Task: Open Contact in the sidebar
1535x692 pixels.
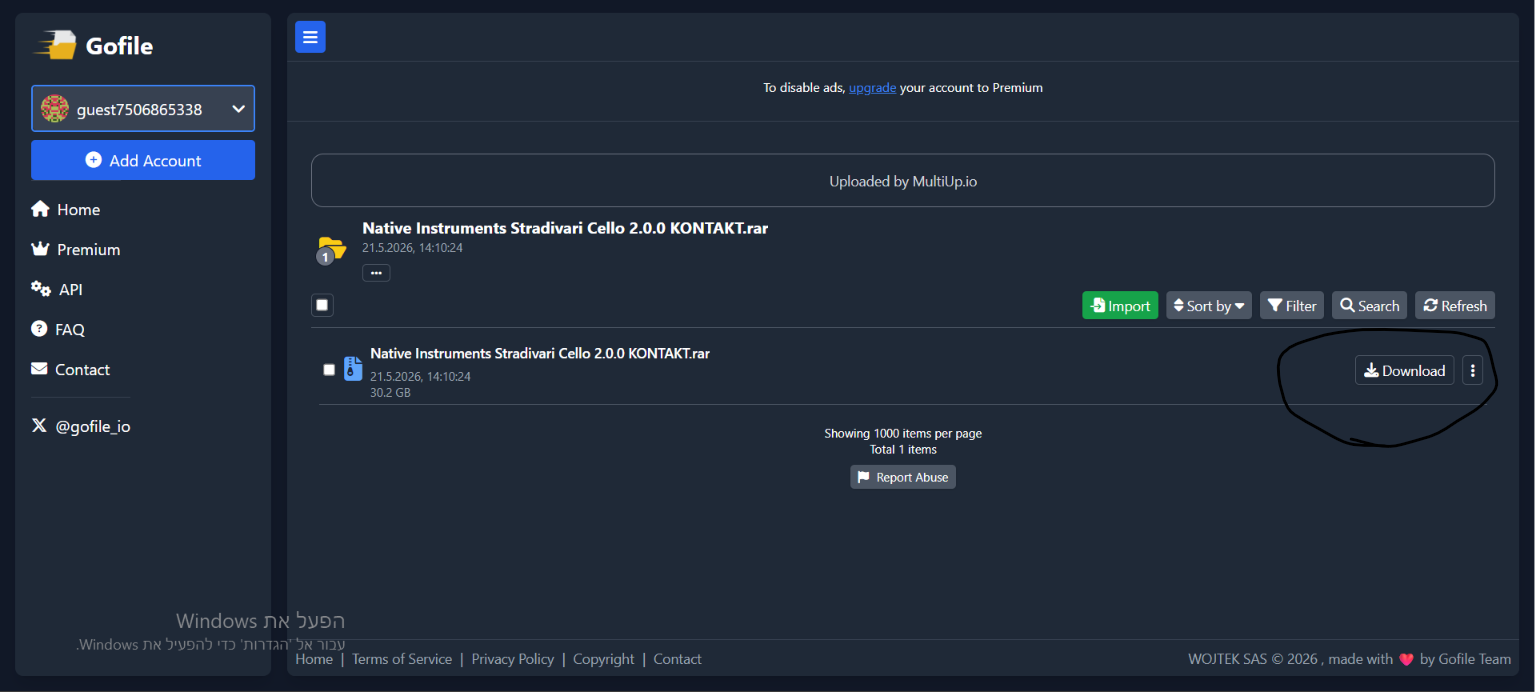Action: (x=71, y=369)
